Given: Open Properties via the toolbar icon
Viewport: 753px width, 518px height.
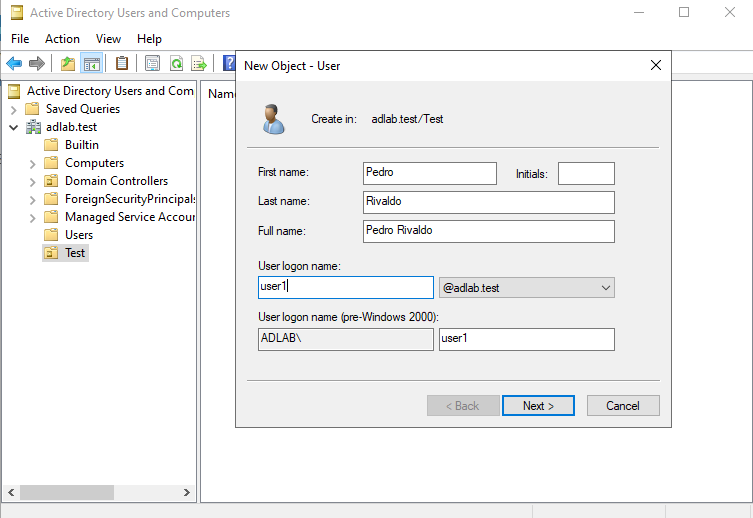Looking at the screenshot, I should (152, 64).
